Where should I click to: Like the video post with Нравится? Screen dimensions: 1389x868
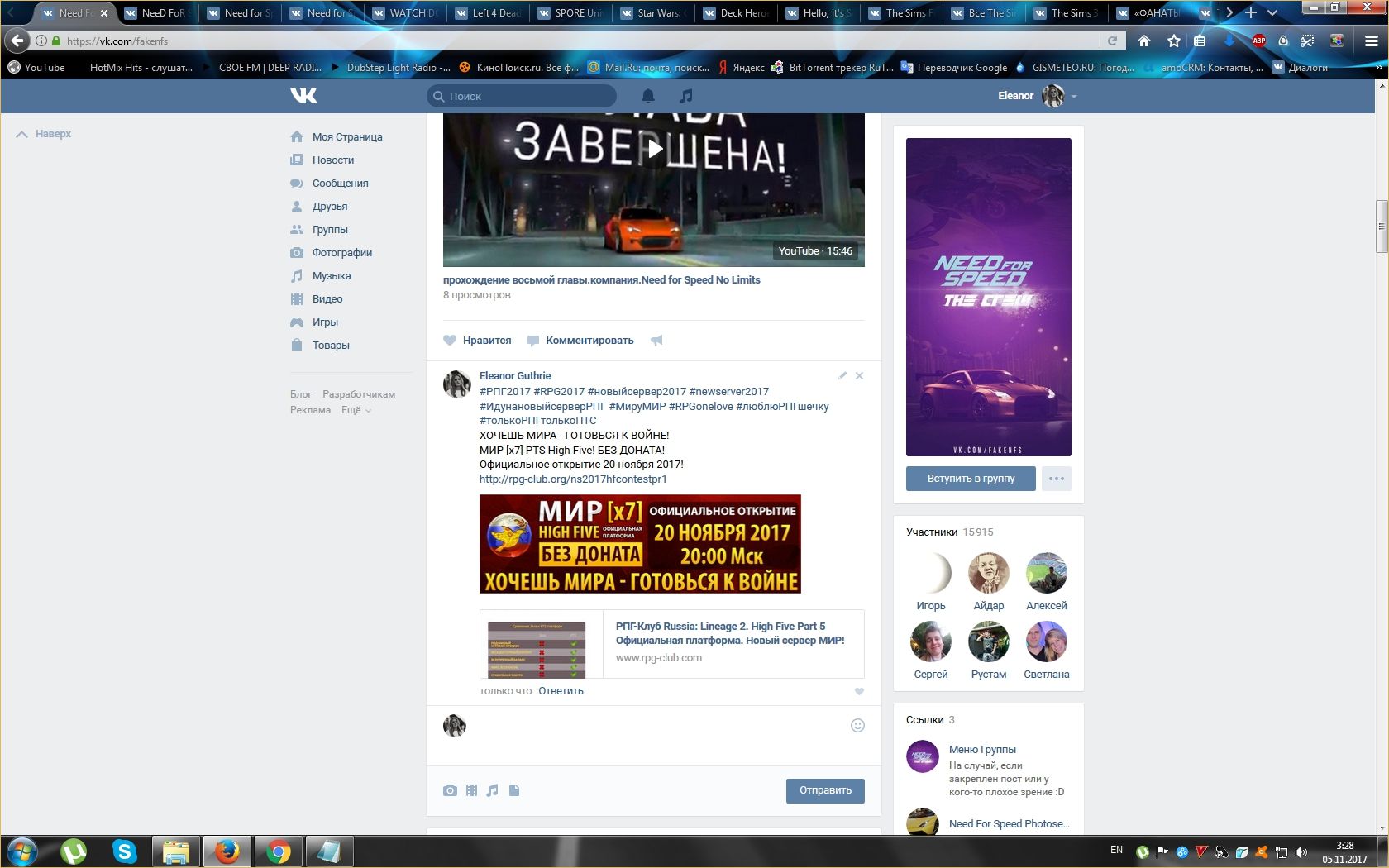coord(477,341)
